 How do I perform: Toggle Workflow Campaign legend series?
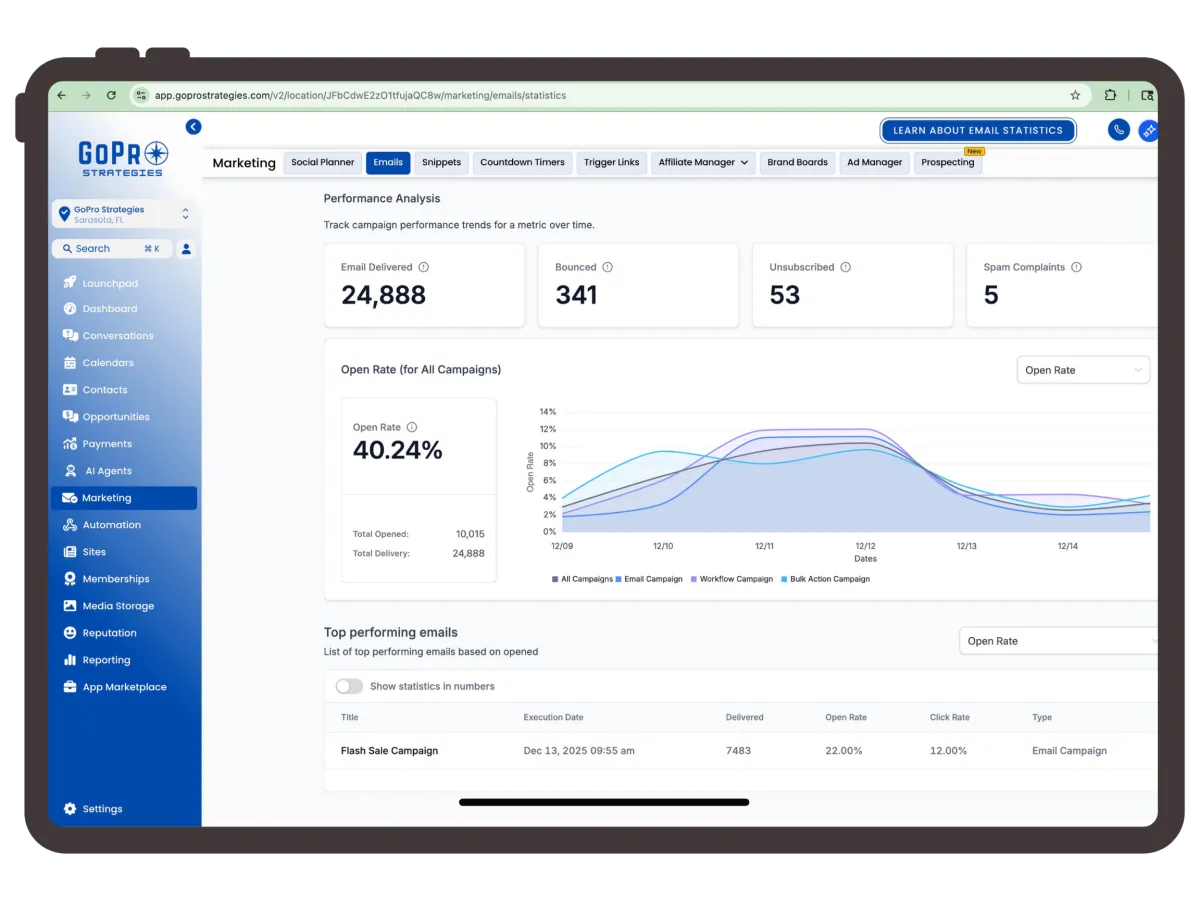click(x=731, y=579)
